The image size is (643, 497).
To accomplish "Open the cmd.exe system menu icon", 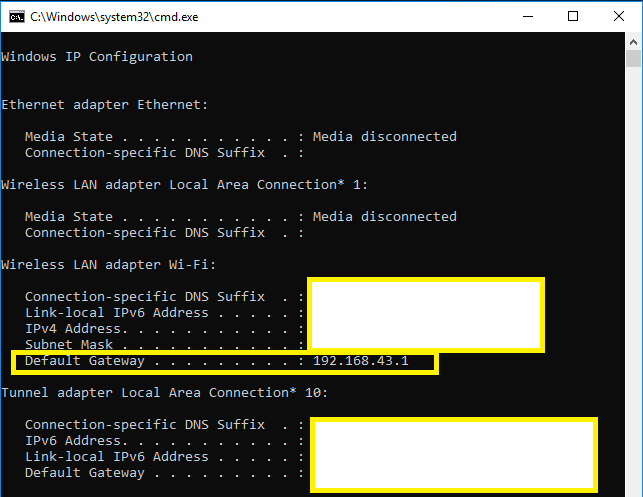I will (x=14, y=16).
